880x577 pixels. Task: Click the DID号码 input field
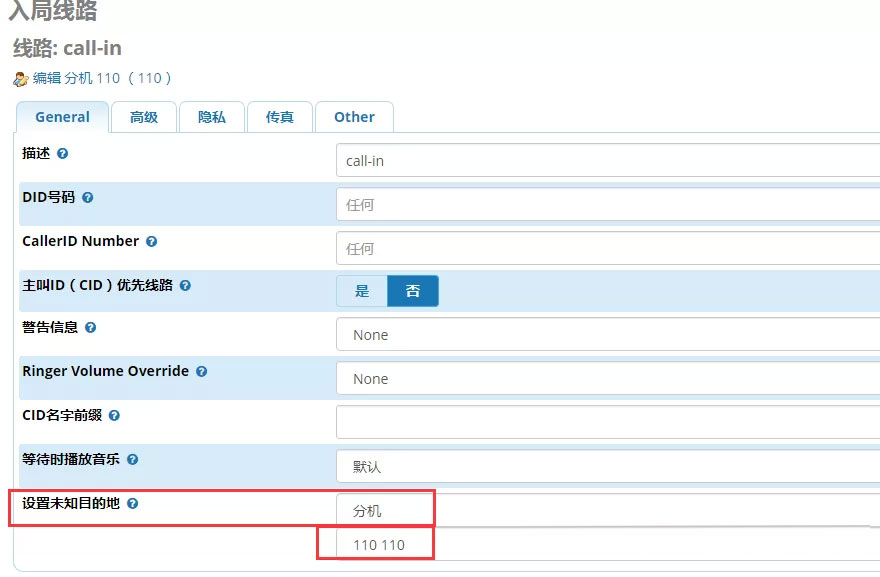click(x=608, y=205)
